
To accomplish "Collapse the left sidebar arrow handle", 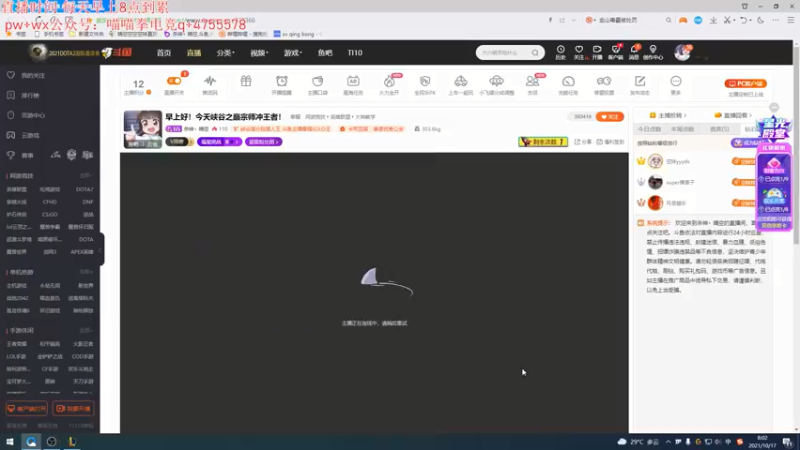I will click(101, 249).
